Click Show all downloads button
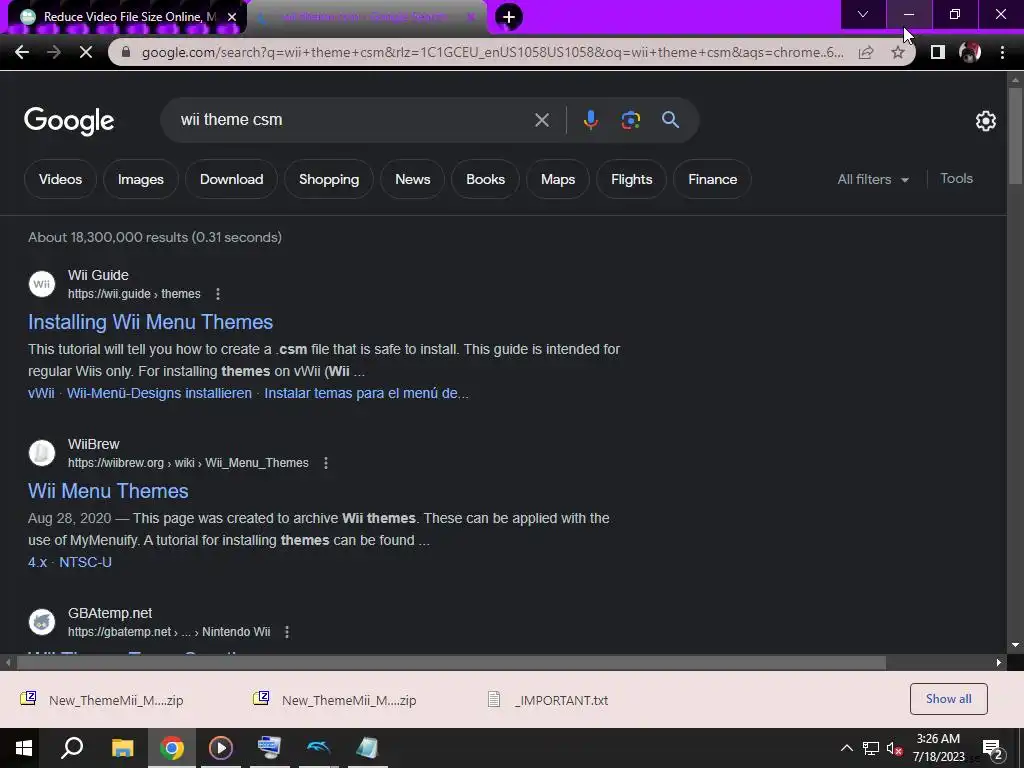Image resolution: width=1024 pixels, height=768 pixels. pyautogui.click(x=948, y=699)
